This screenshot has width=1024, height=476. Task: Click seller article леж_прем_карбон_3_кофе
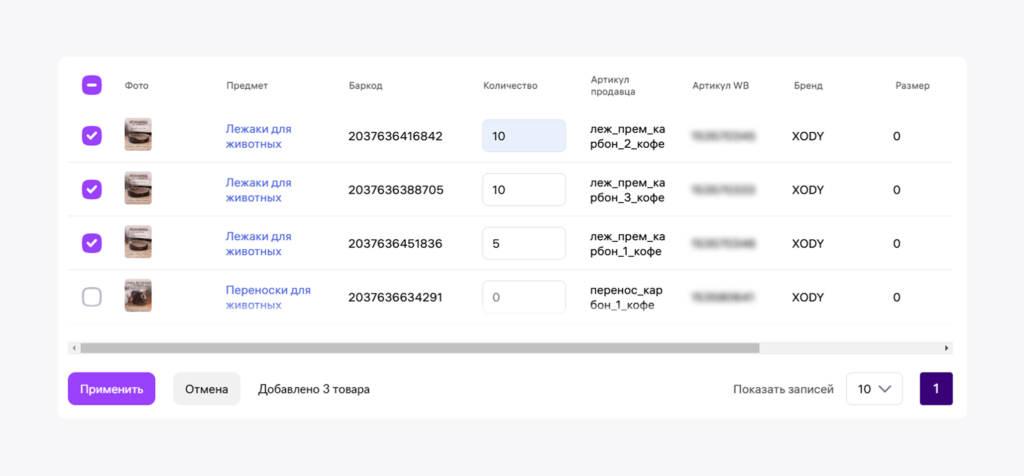tap(627, 189)
